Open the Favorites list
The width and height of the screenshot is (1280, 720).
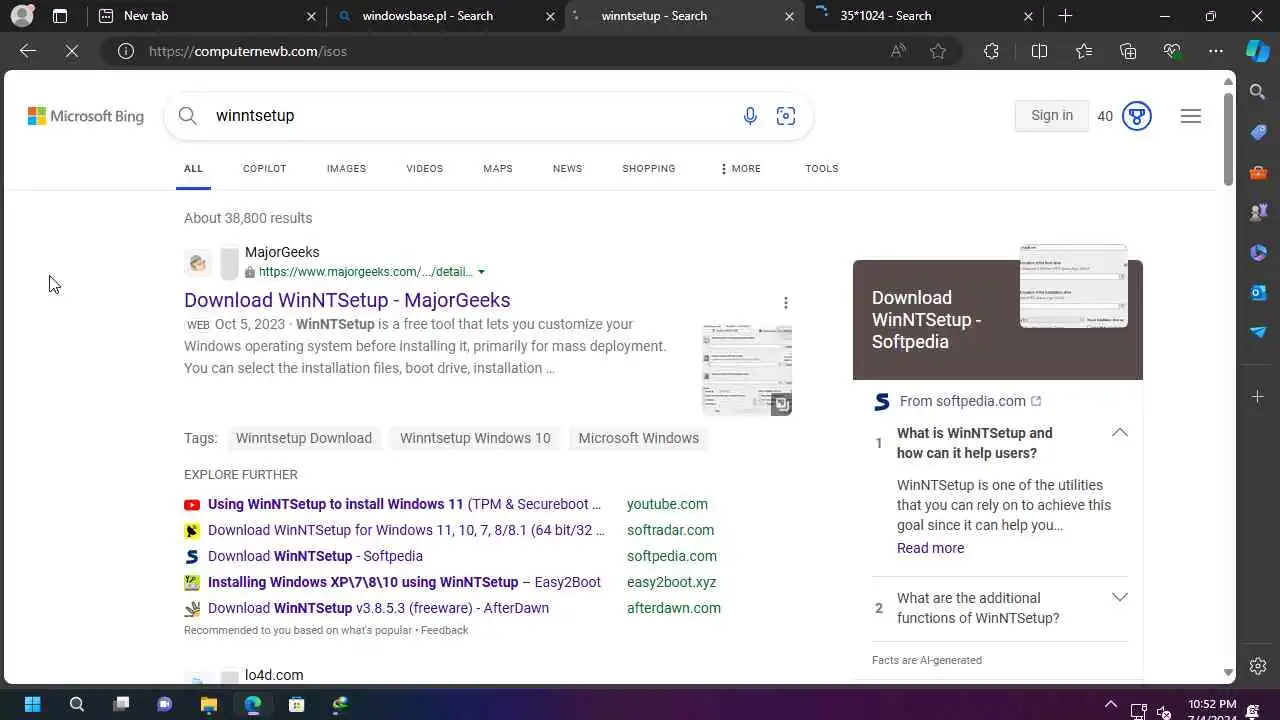click(x=1084, y=51)
